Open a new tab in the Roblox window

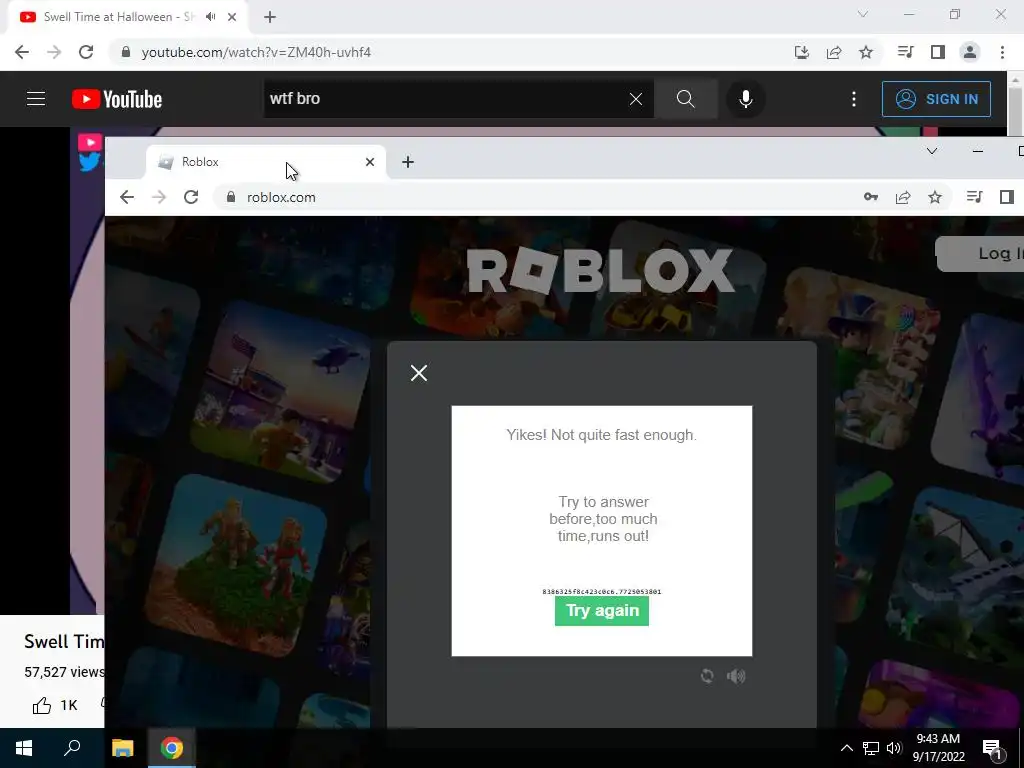408,162
